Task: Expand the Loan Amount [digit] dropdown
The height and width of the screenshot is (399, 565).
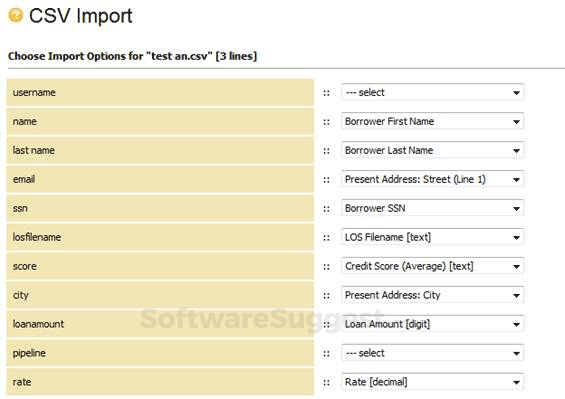Action: point(432,324)
